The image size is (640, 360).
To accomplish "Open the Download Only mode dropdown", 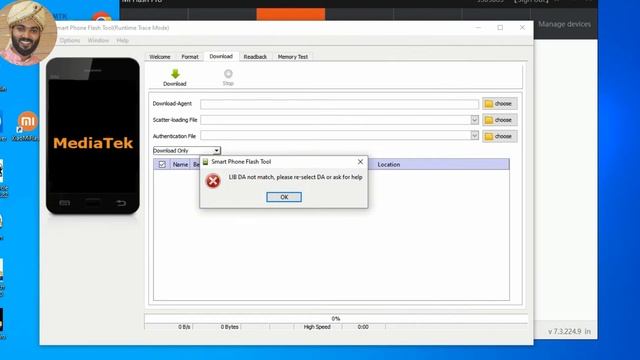I will tap(187, 151).
